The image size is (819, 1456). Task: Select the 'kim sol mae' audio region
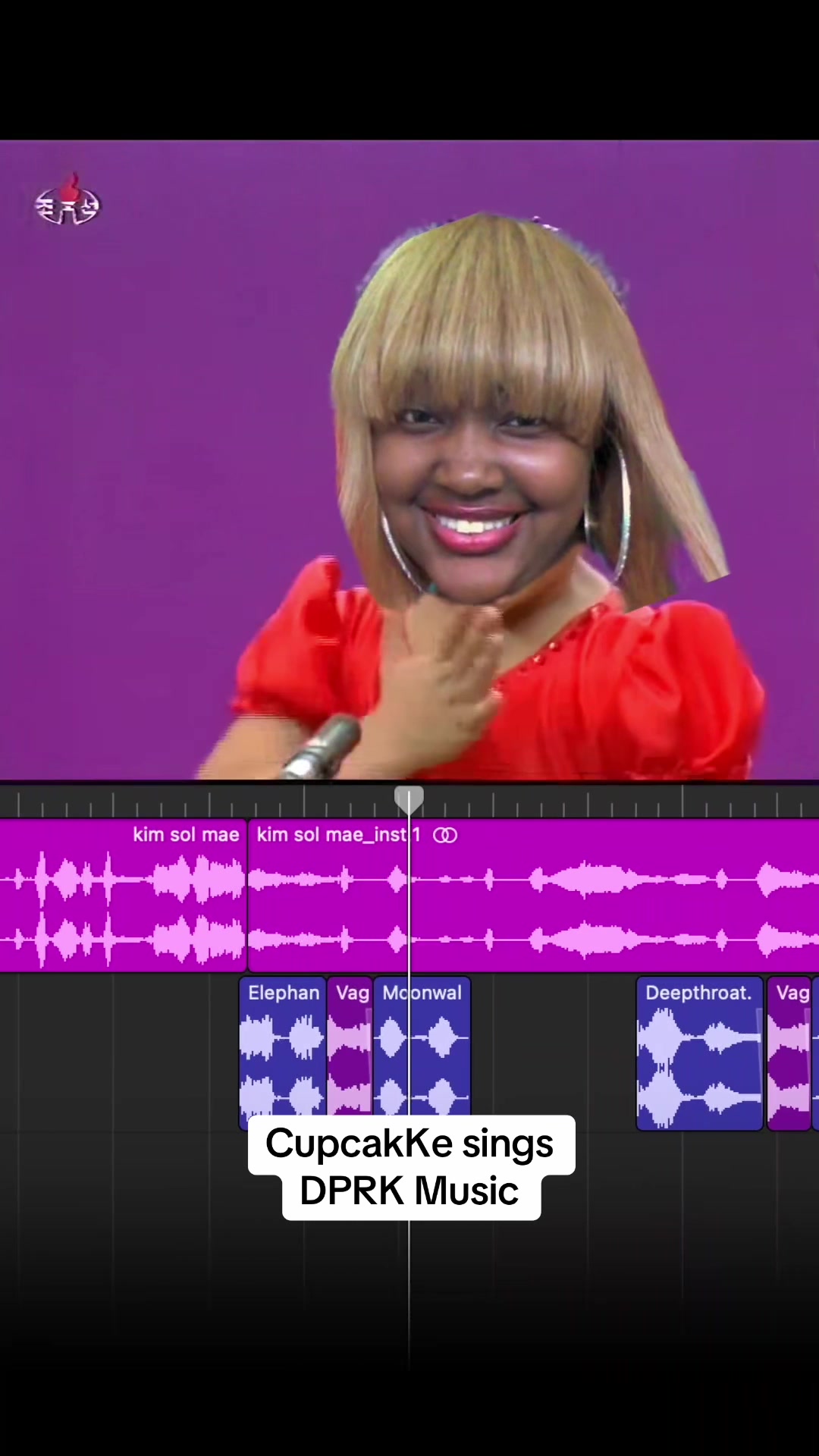(123, 895)
